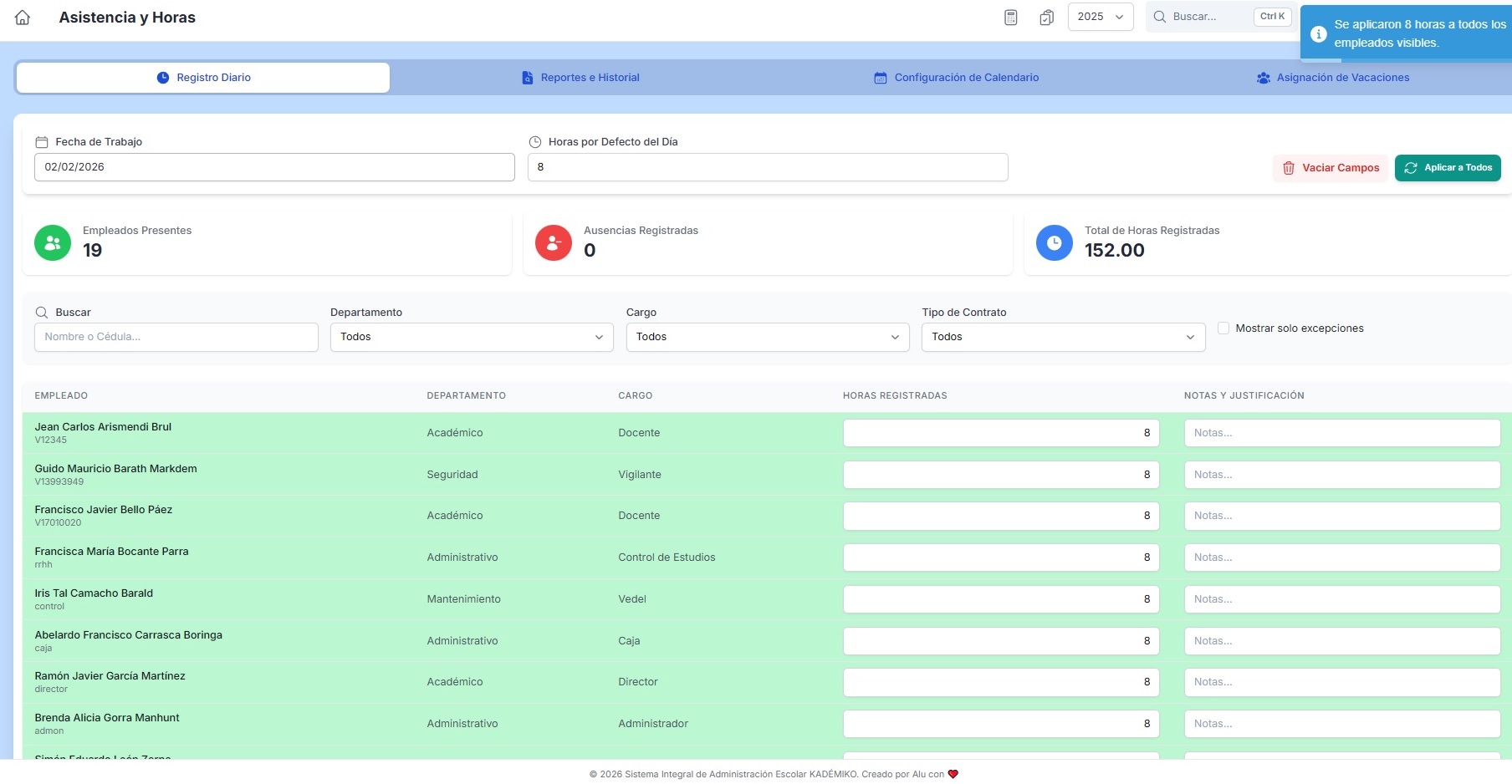Click notes field for Ramón Javier García Martínez
The image size is (1512, 784).
click(1342, 682)
